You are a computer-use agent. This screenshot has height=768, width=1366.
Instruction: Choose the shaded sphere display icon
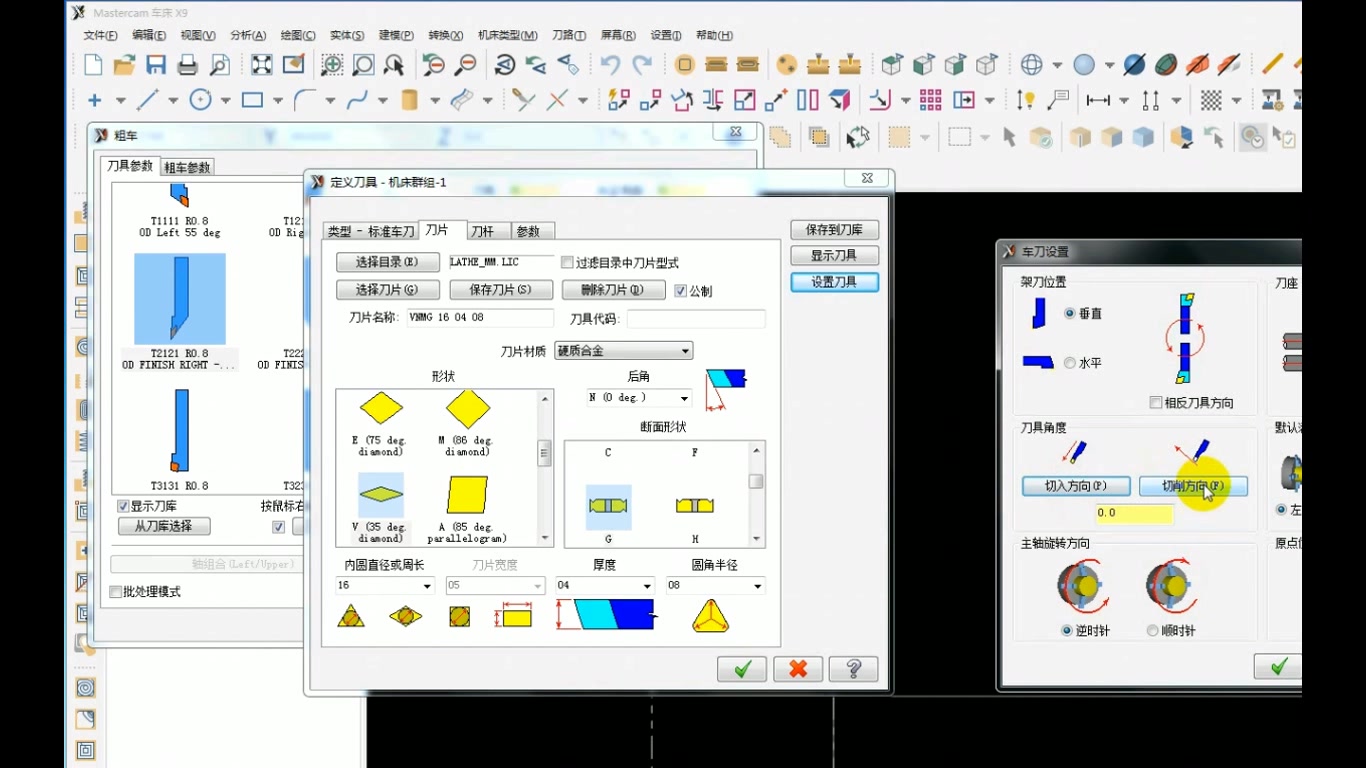coord(1084,66)
